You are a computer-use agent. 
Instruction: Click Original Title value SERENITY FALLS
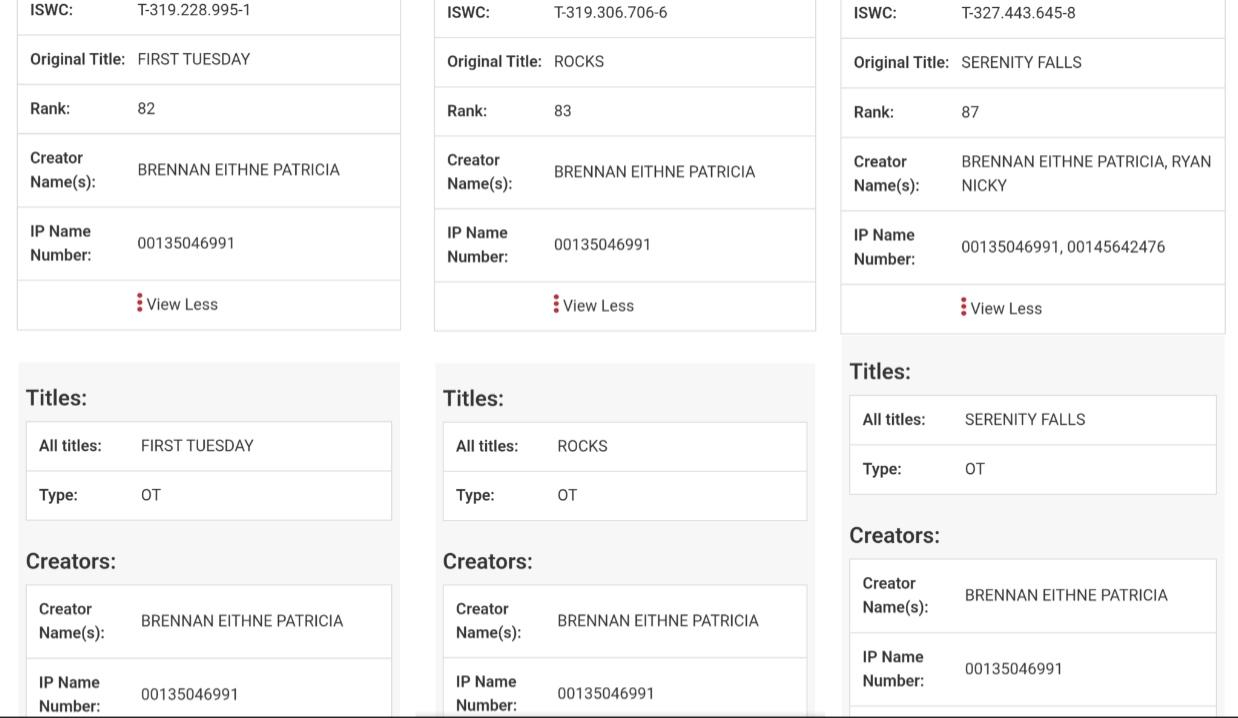1021,62
